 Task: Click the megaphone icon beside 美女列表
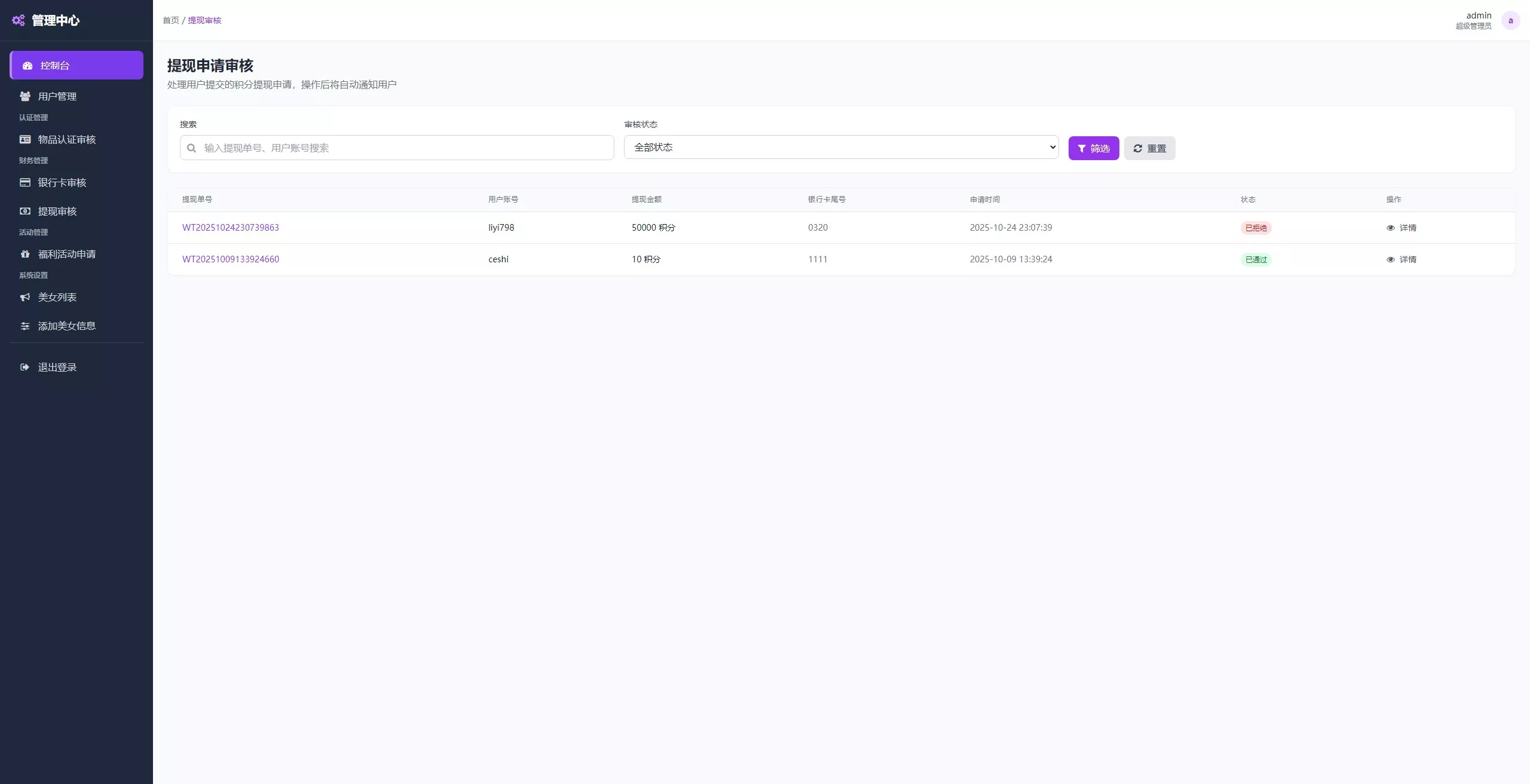click(x=25, y=297)
